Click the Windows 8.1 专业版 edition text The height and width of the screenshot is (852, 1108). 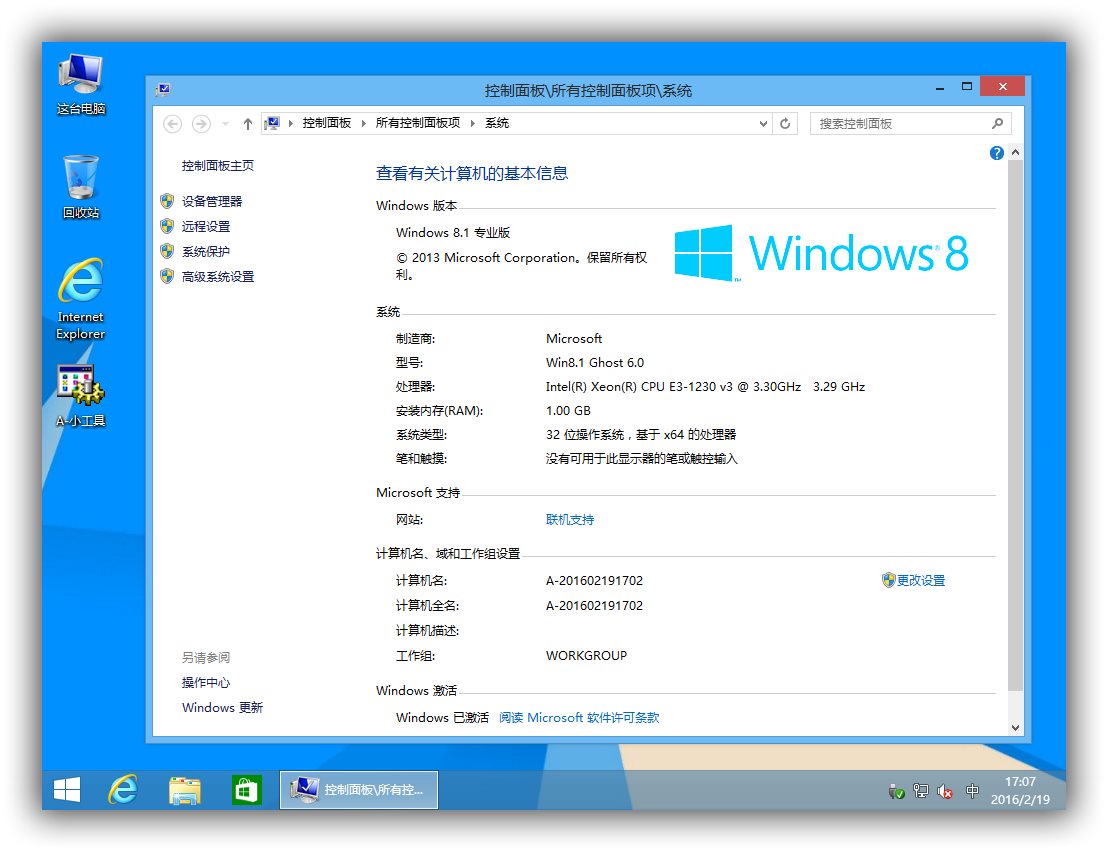[453, 232]
